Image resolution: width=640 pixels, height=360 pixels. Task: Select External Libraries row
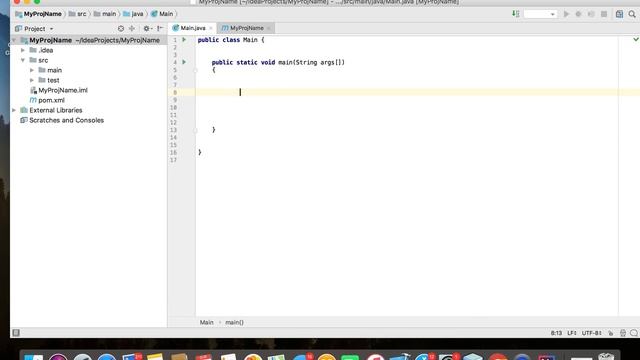coord(89,110)
